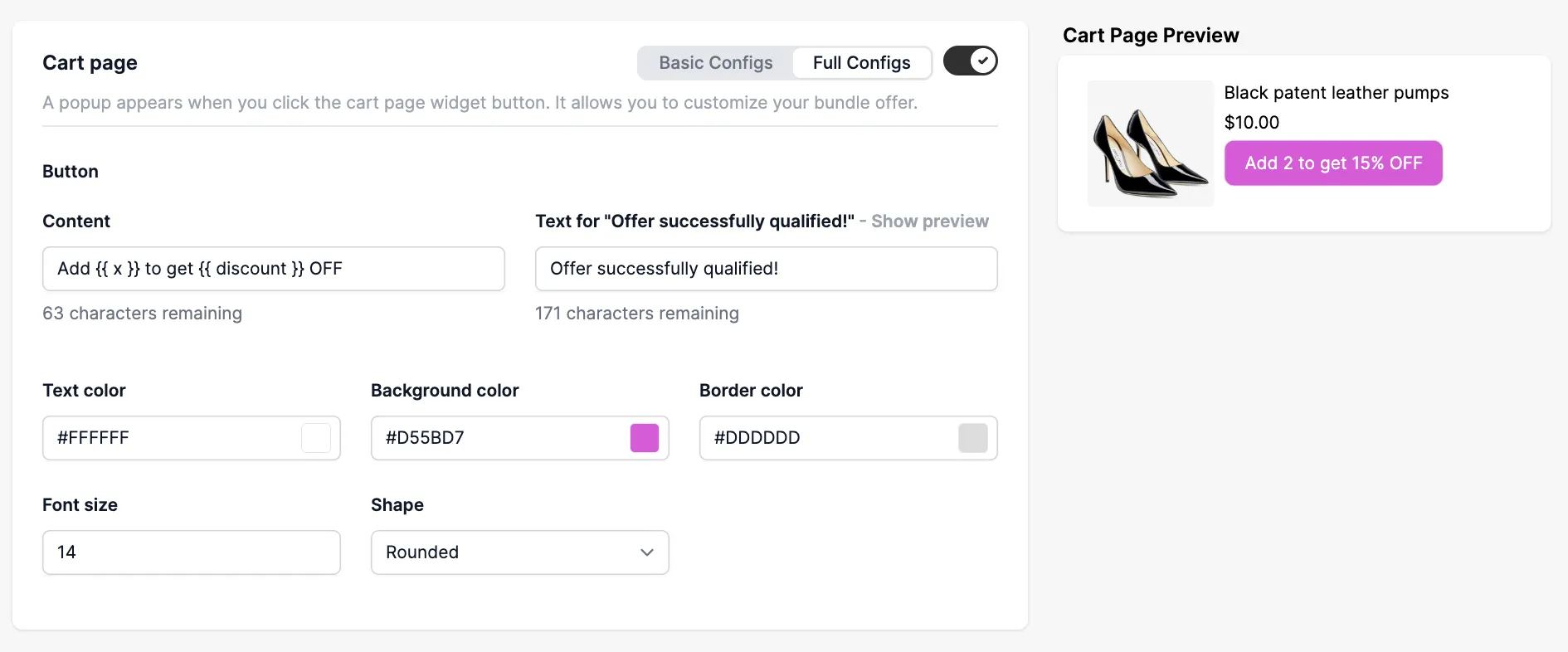Expand the Shape dropdown chevron
The image size is (1568, 652).
point(647,552)
